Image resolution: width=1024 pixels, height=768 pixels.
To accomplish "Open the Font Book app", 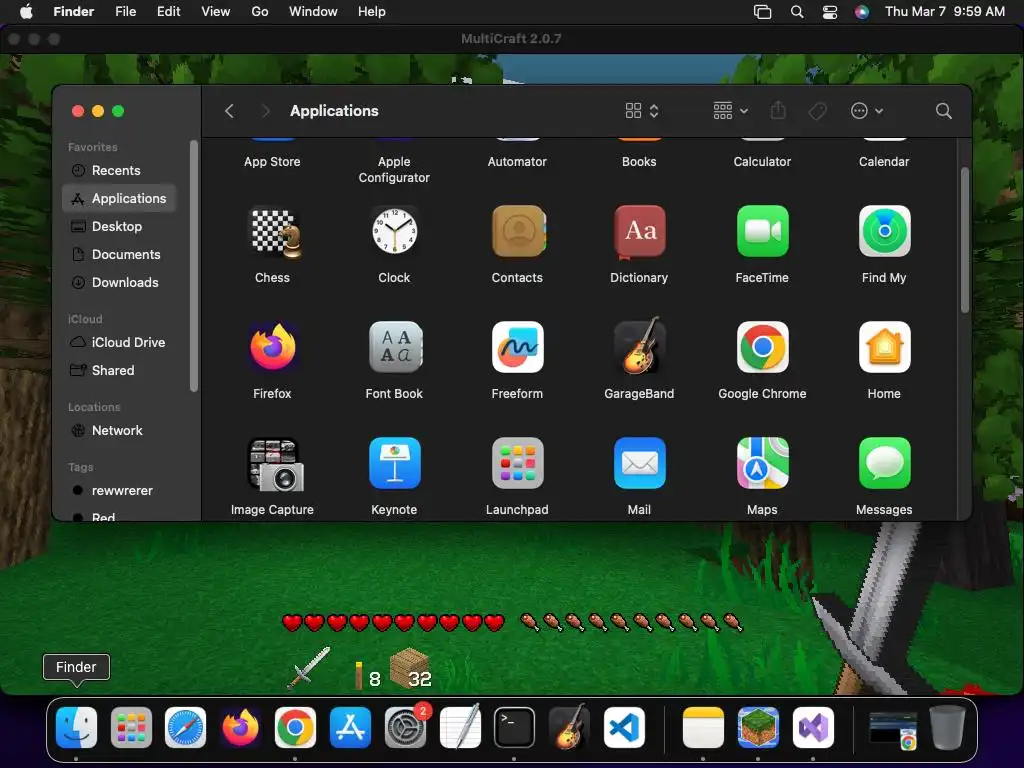I will pos(394,347).
